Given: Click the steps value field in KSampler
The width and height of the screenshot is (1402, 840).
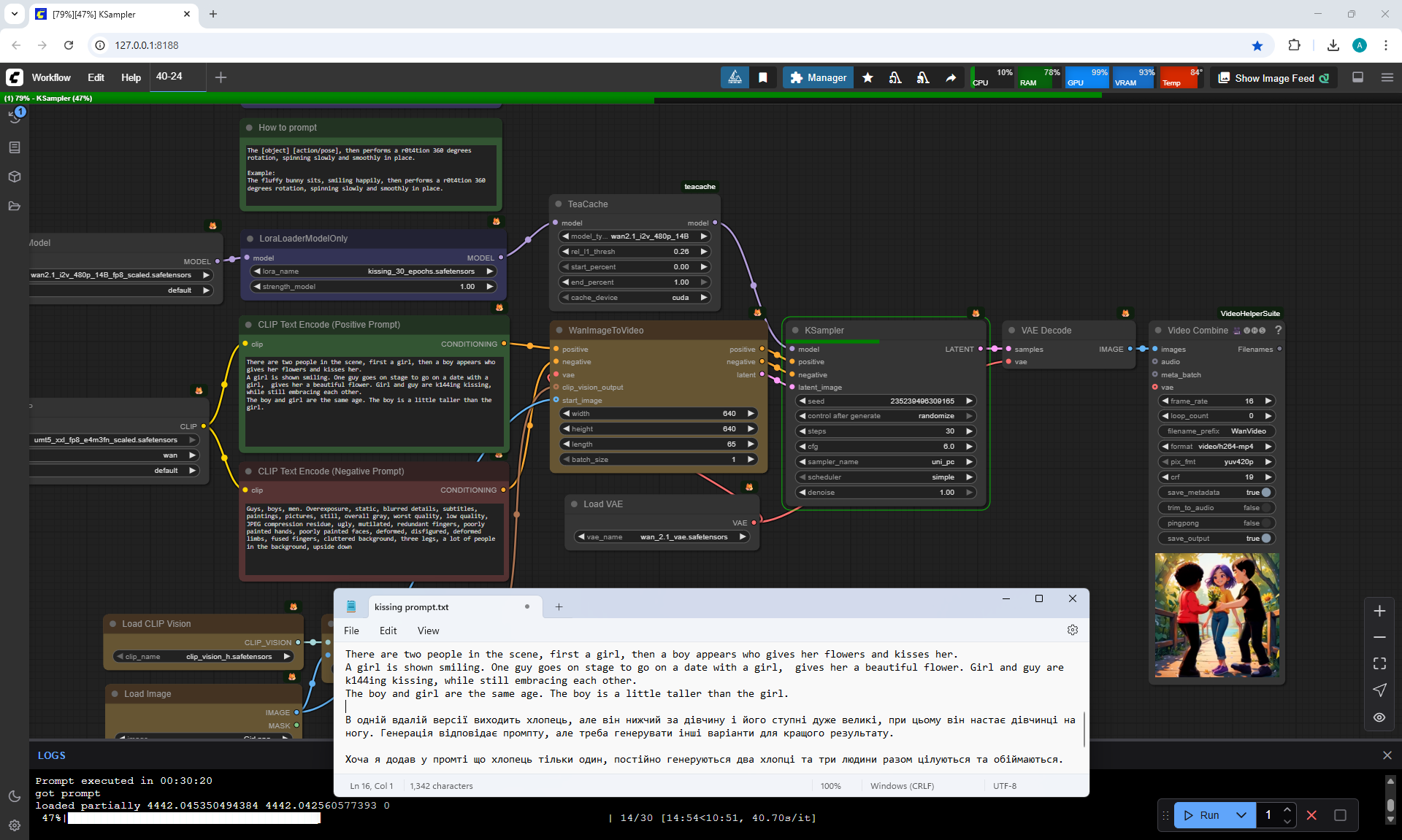Looking at the screenshot, I should coord(884,431).
